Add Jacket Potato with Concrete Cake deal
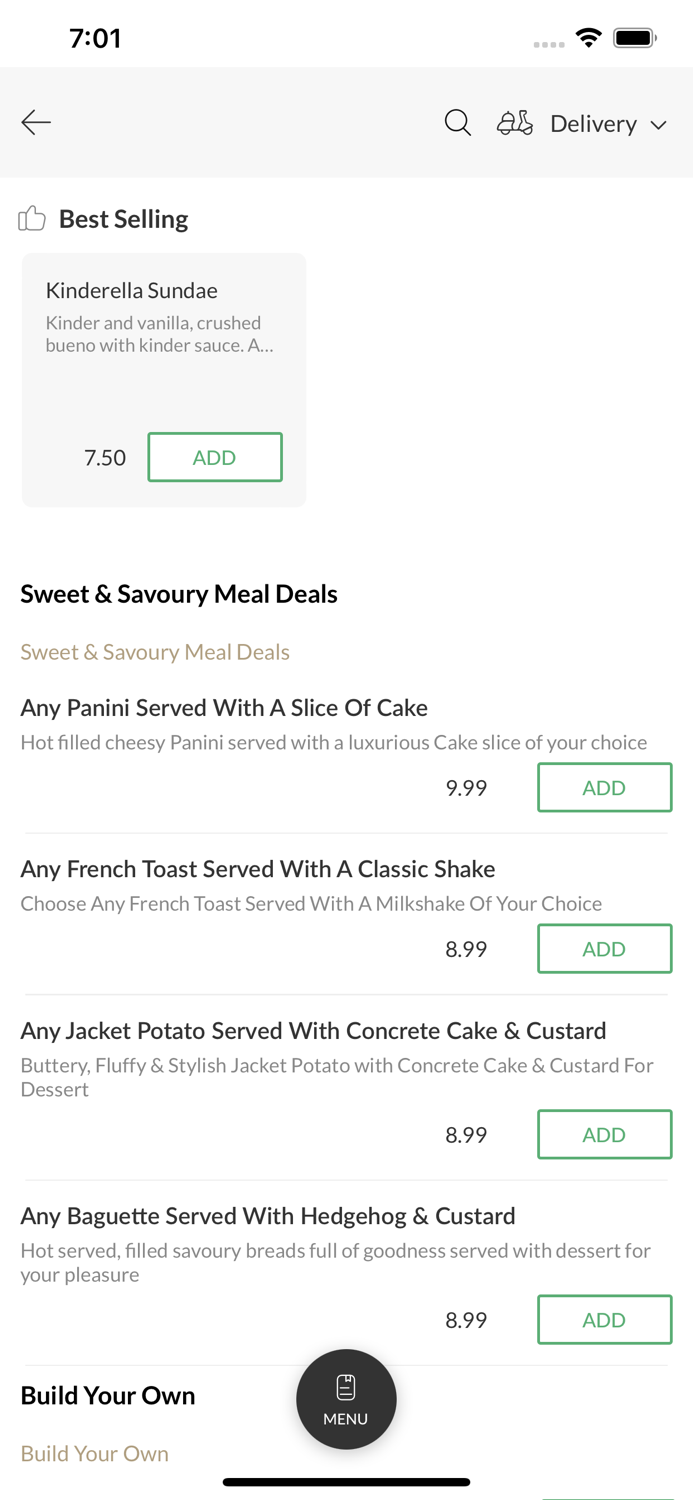The width and height of the screenshot is (693, 1500). click(604, 1135)
